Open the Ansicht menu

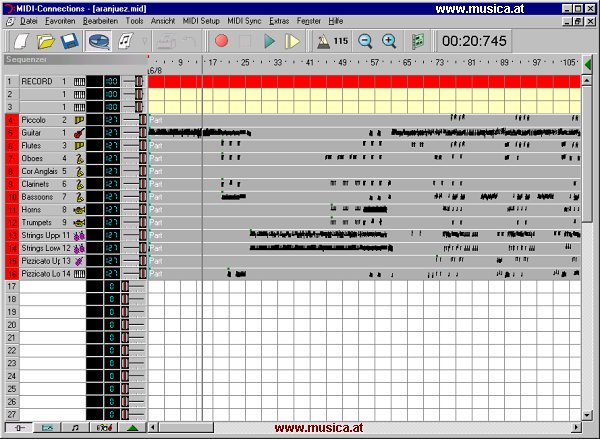coord(163,21)
